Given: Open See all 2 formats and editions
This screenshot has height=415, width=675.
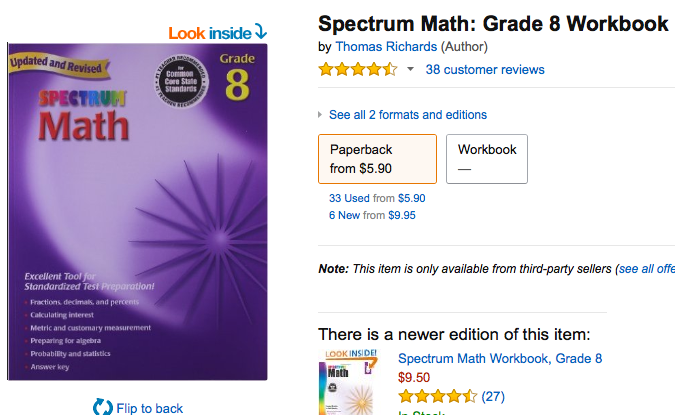Looking at the screenshot, I should 408,115.
